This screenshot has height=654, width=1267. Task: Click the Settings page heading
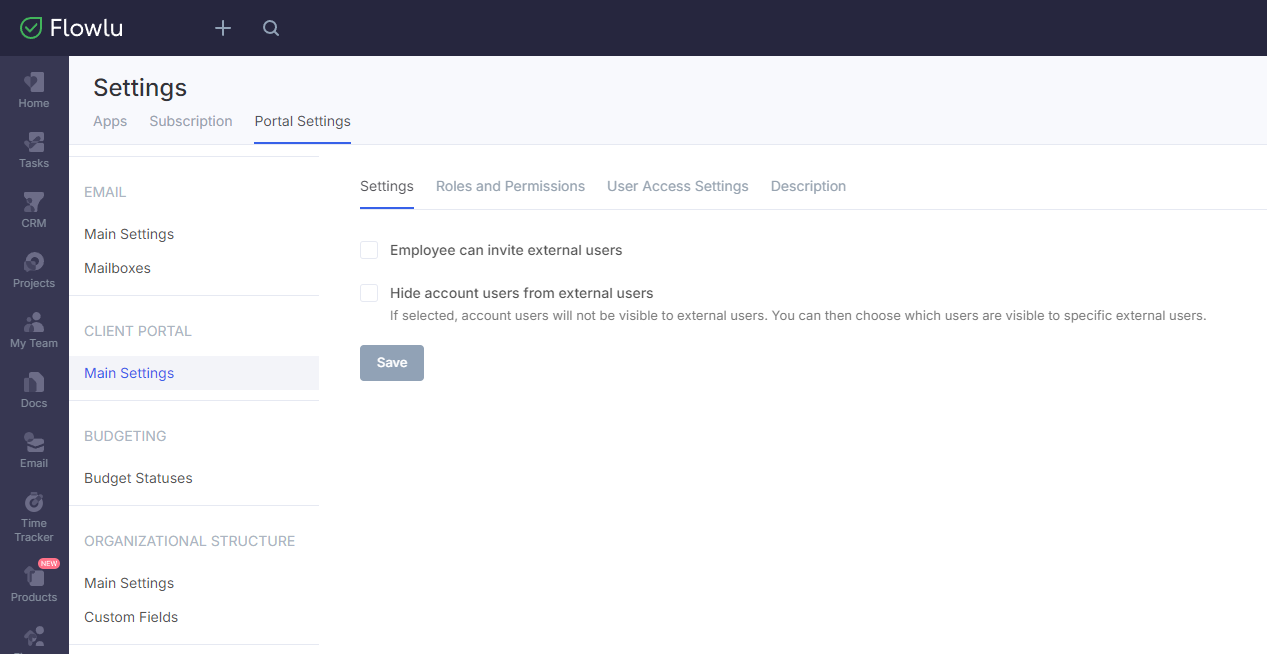coord(140,88)
